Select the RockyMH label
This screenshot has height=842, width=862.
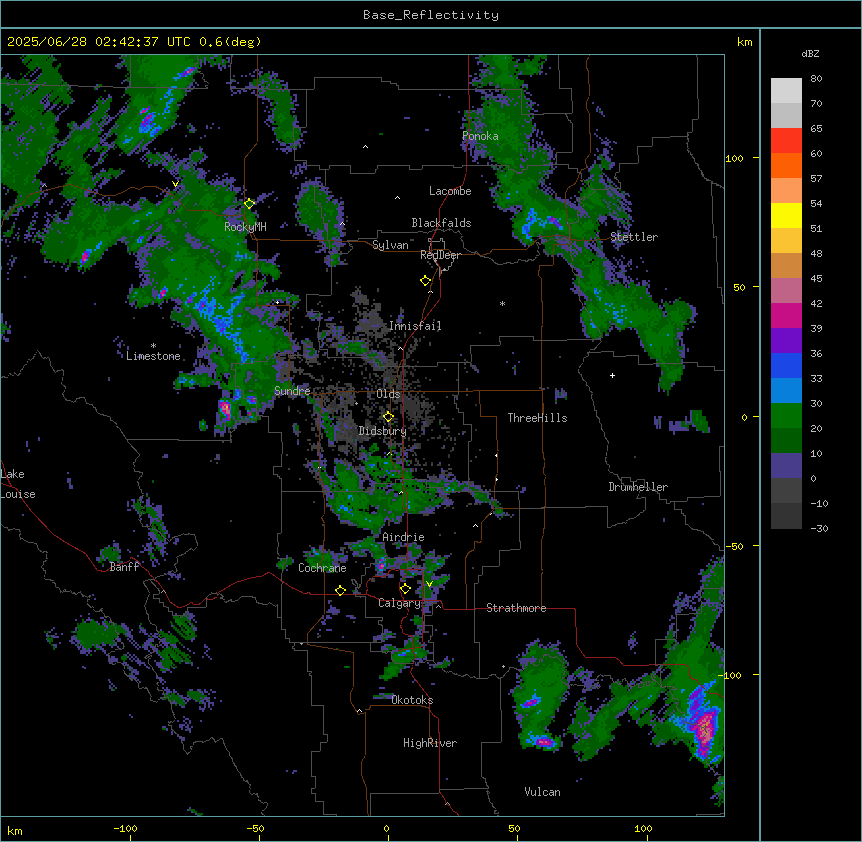245,226
